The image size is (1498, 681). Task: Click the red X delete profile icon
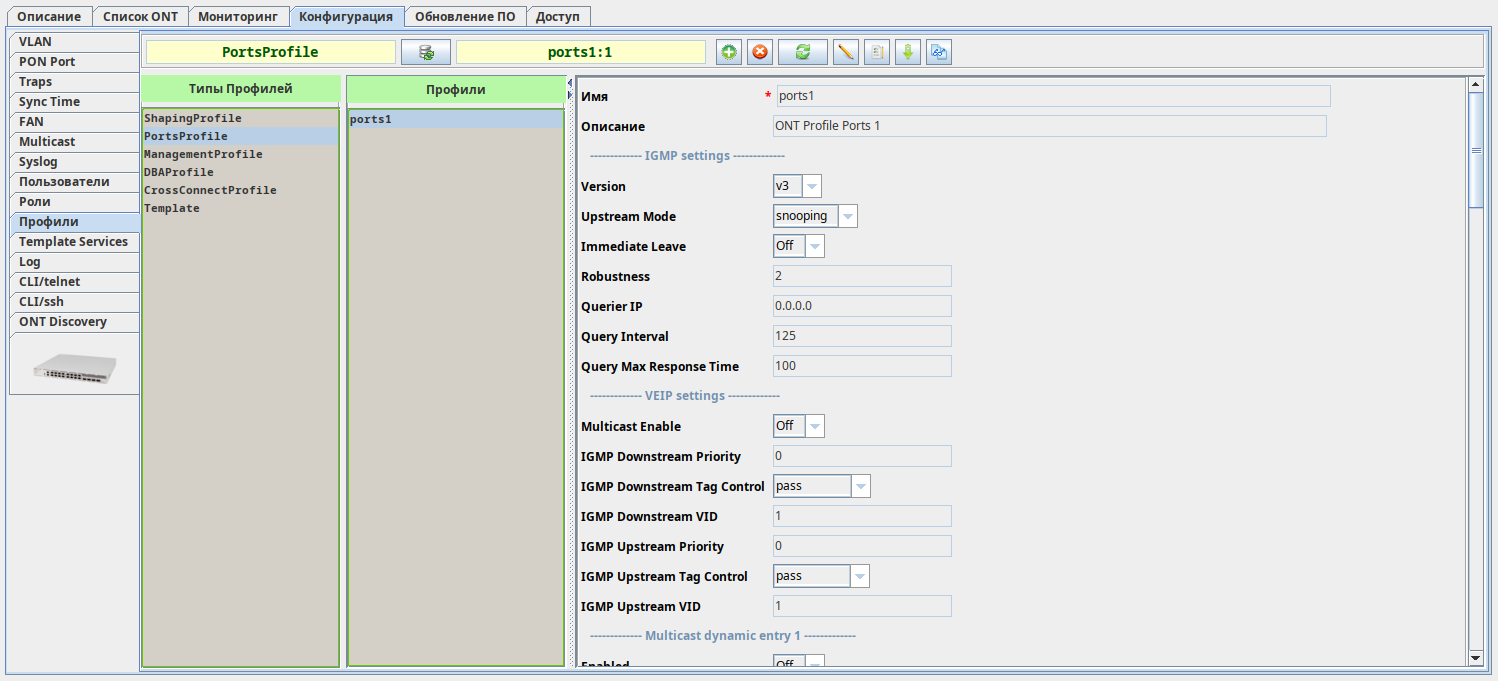tap(760, 52)
